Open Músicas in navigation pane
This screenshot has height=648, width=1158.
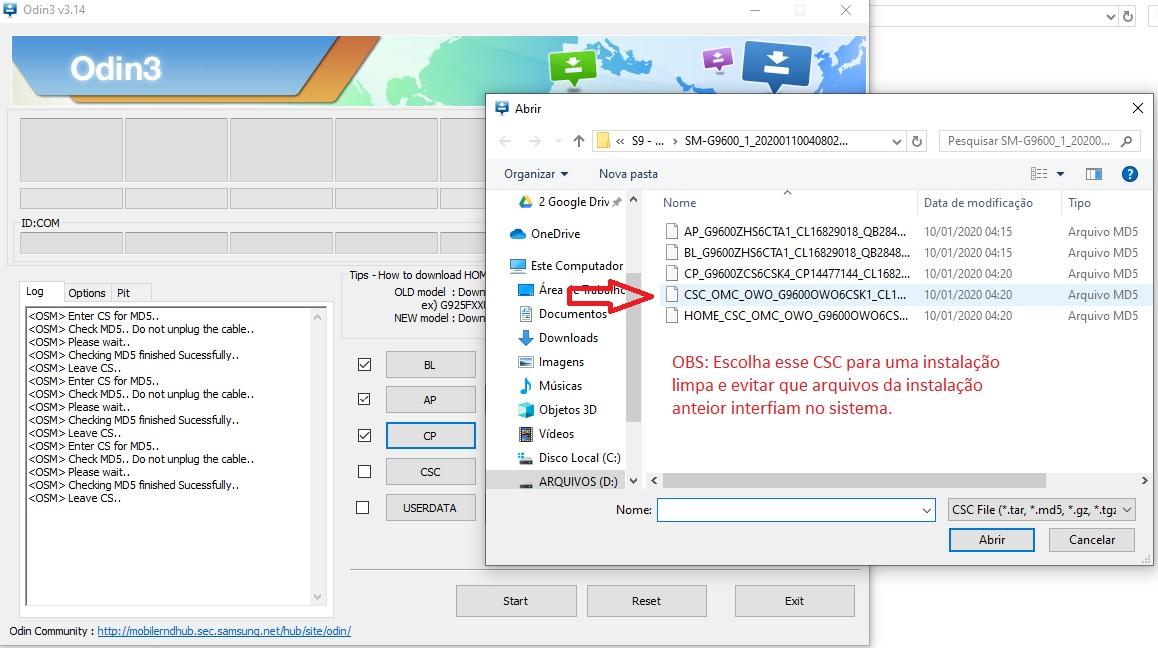pos(551,386)
